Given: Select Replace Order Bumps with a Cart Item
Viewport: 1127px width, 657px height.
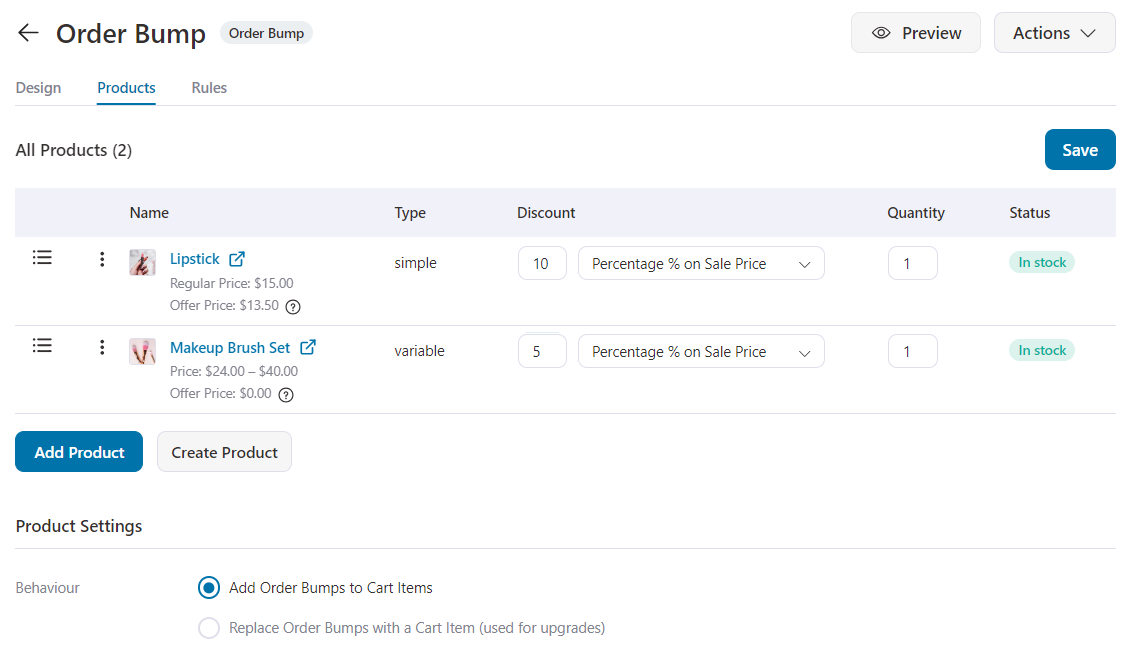Looking at the screenshot, I should [209, 627].
